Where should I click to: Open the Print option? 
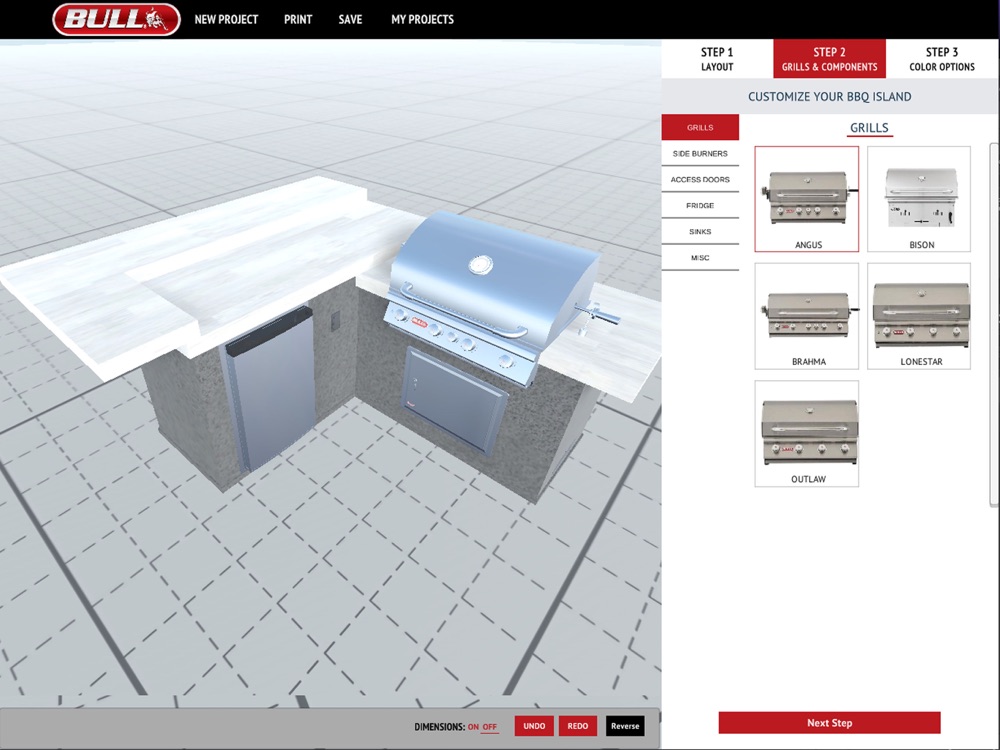[298, 20]
